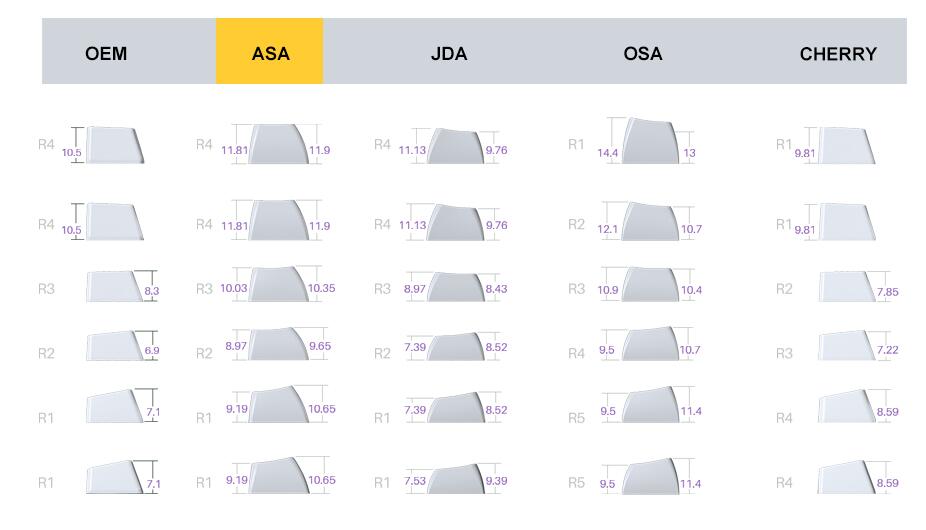Select the highlighted ASA tab
Viewport: 926px width, 530px height.
coord(270,54)
